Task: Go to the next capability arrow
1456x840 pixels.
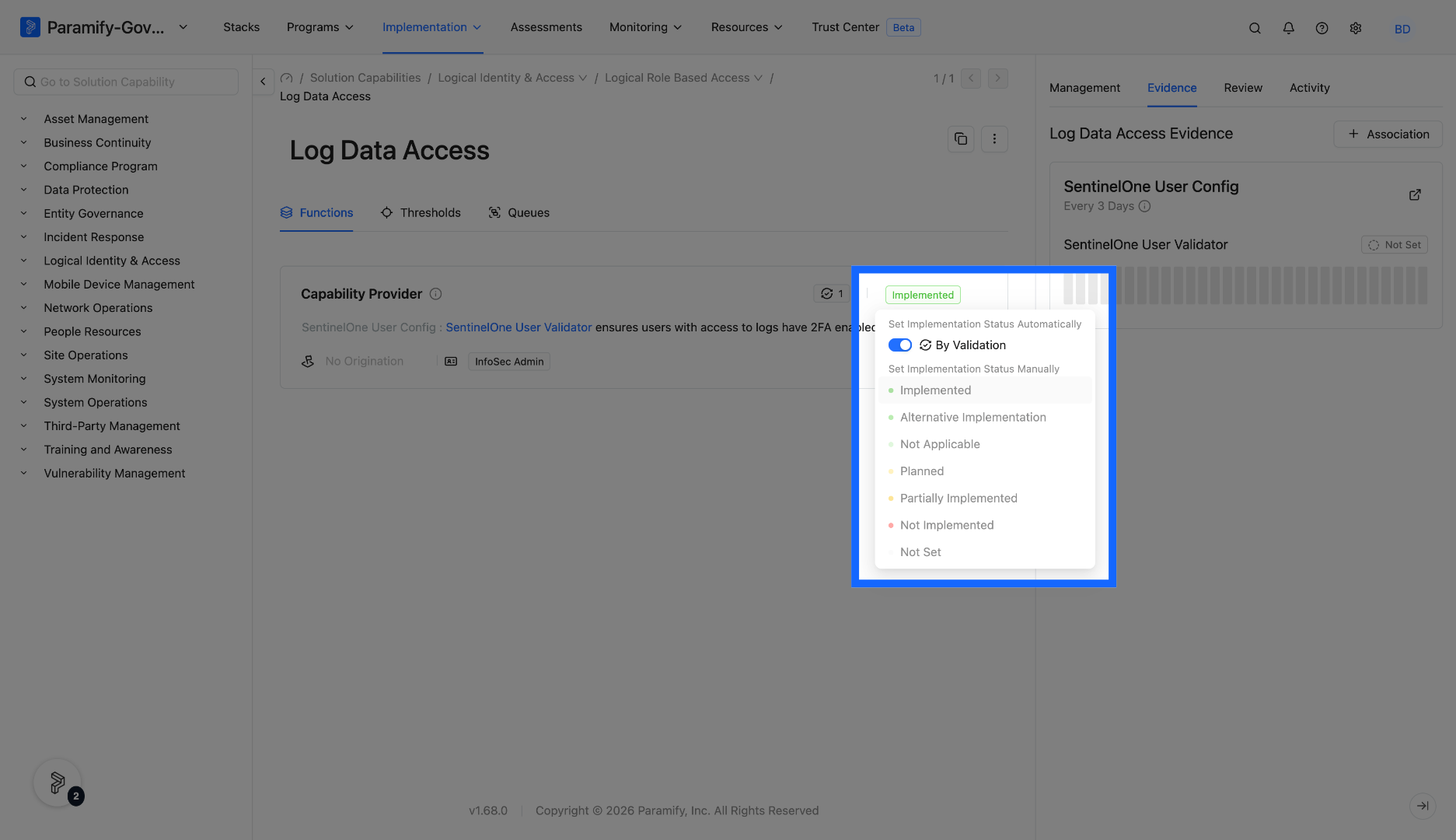Action: pos(998,78)
